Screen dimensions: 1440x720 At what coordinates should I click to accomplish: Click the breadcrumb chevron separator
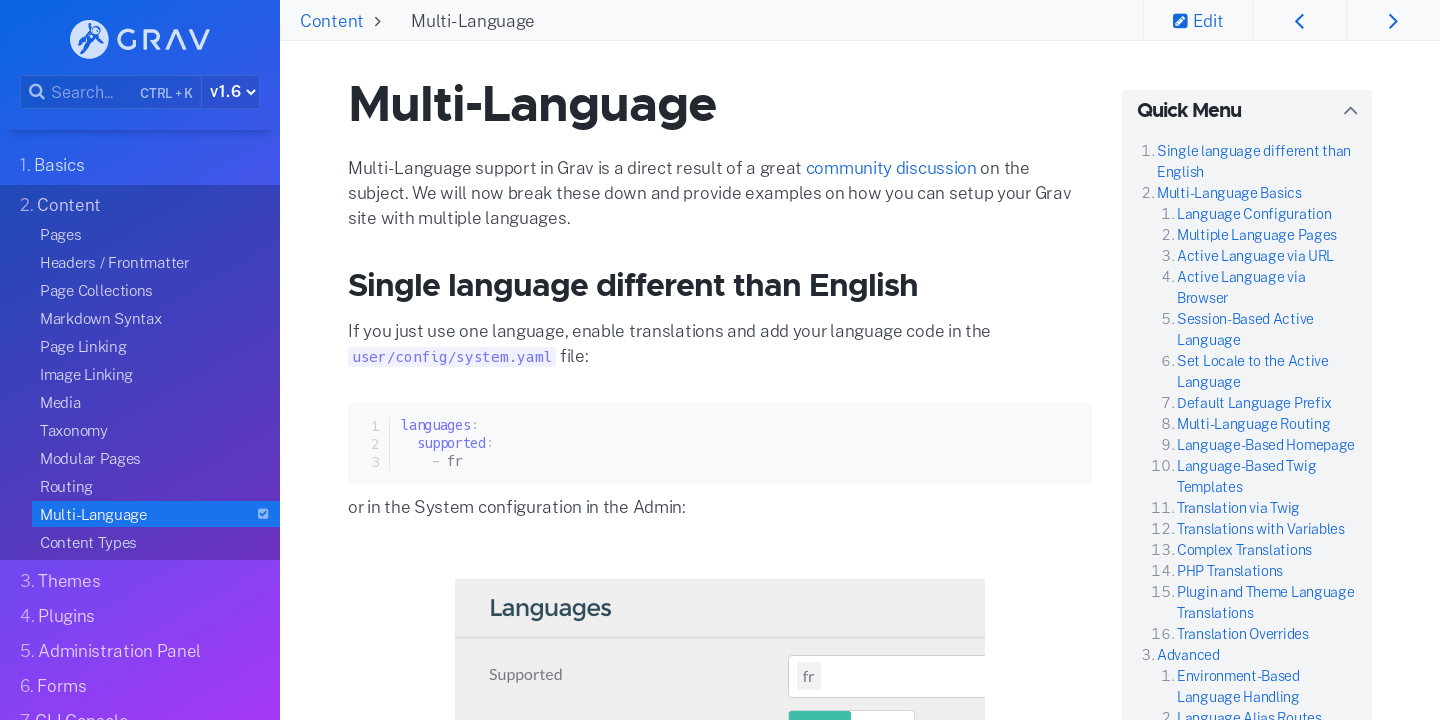(x=377, y=22)
